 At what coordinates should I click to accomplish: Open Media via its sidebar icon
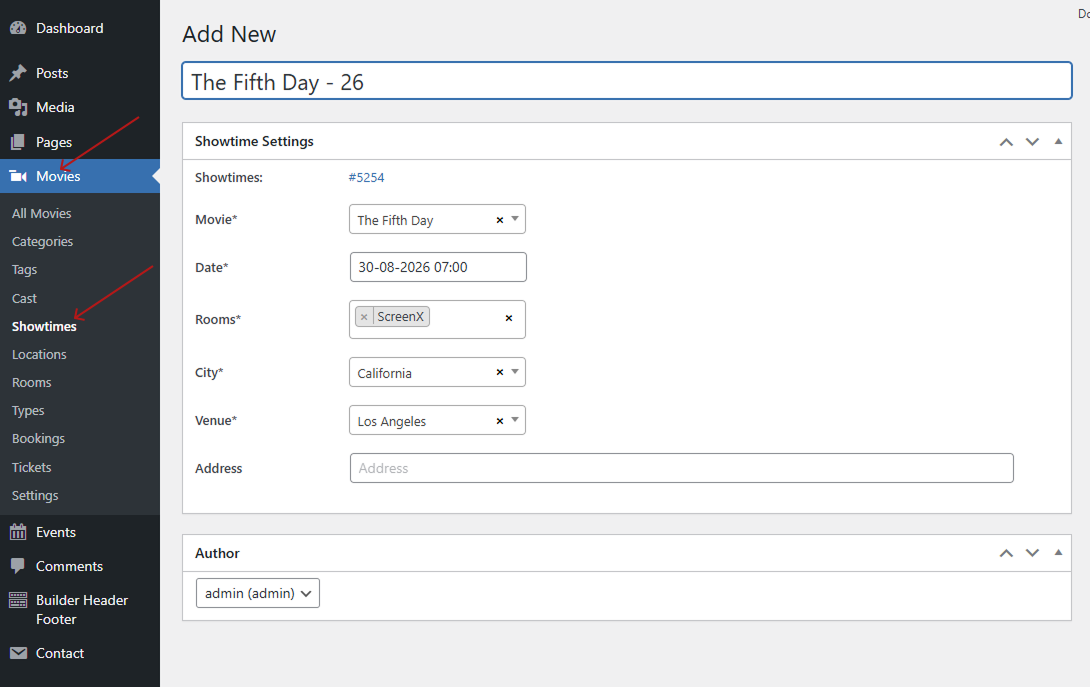point(18,107)
